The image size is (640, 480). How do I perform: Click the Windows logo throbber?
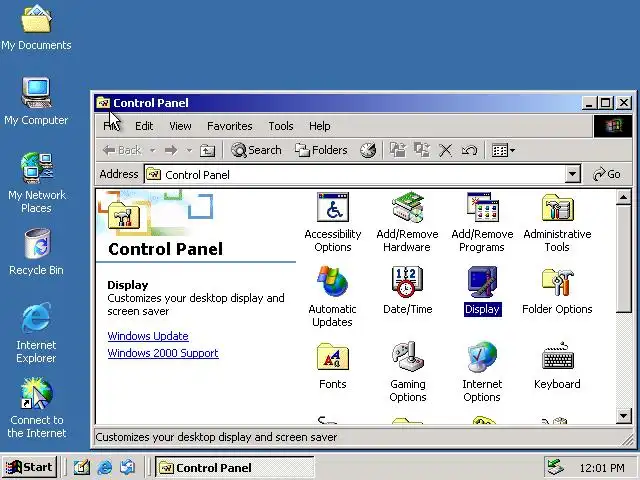(613, 126)
